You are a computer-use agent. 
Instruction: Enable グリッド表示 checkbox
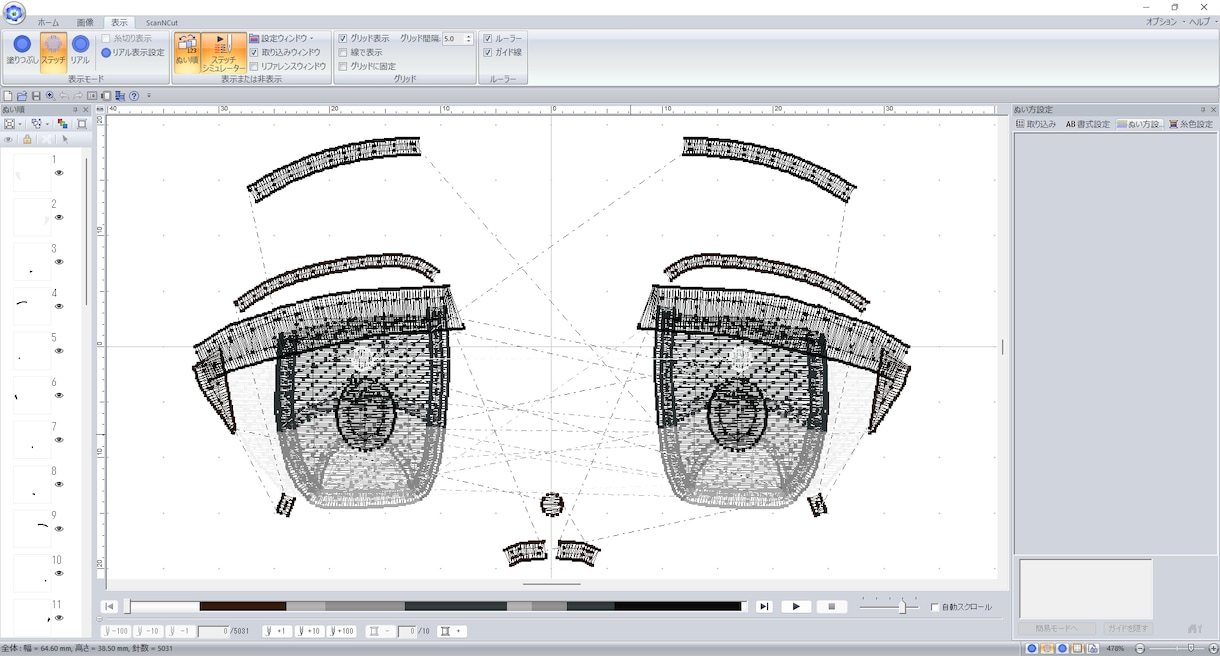pyautogui.click(x=343, y=38)
